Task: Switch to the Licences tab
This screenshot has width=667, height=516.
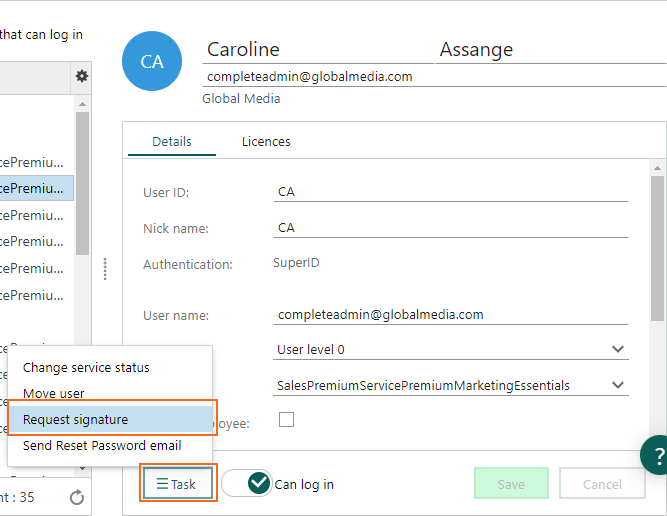Action: point(266,142)
